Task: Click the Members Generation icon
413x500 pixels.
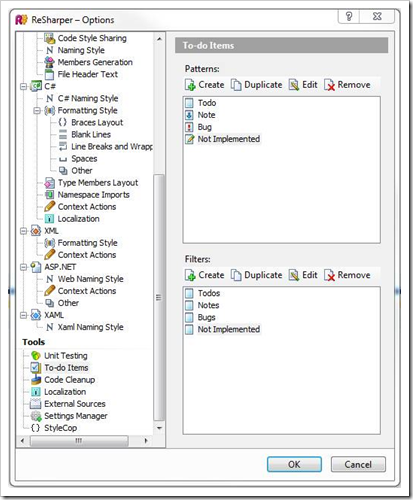Action: click(x=50, y=62)
